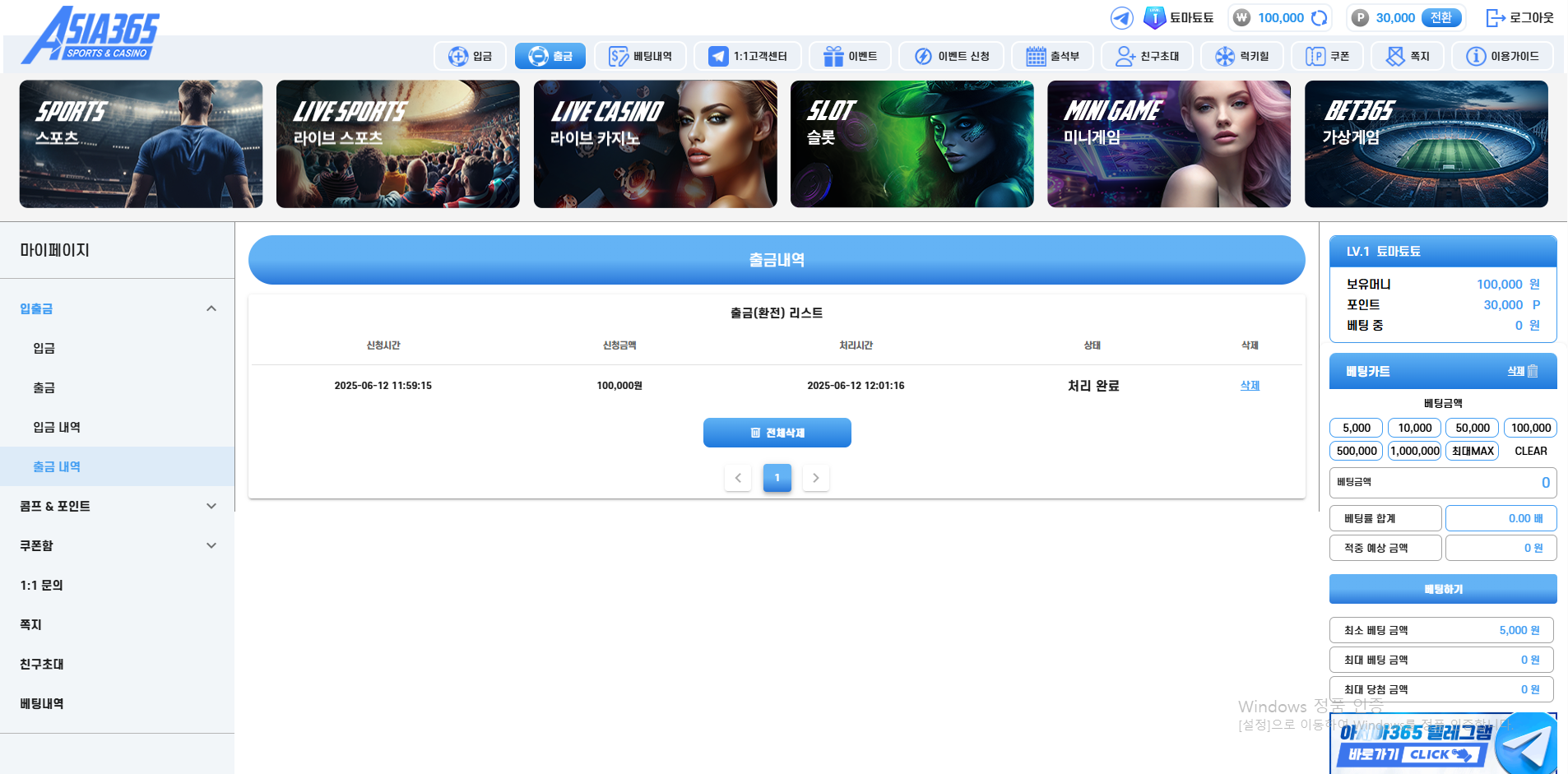
Task: Add 10,000 to bet amount
Action: tap(1414, 428)
